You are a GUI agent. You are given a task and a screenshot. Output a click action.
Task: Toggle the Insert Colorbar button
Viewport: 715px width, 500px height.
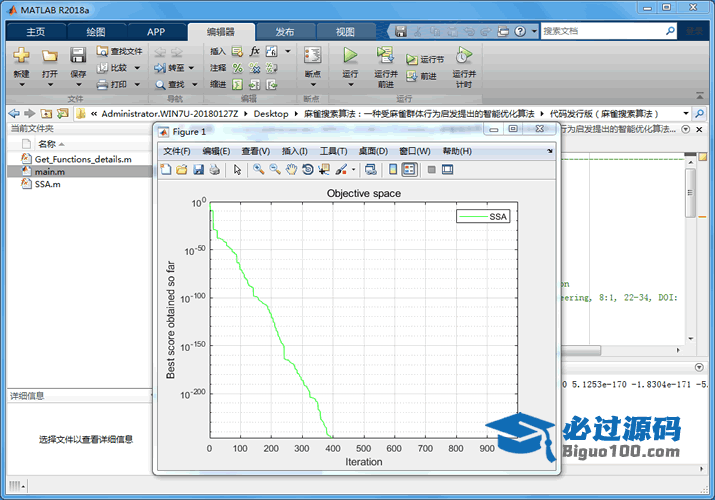click(x=393, y=169)
